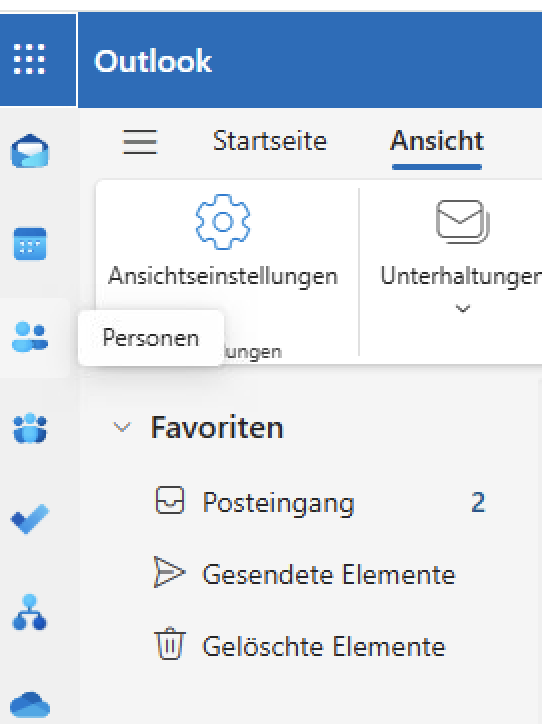Screen dimensions: 542x724
Task: Click the Ansichtseinstellungen gear icon
Action: point(223,222)
